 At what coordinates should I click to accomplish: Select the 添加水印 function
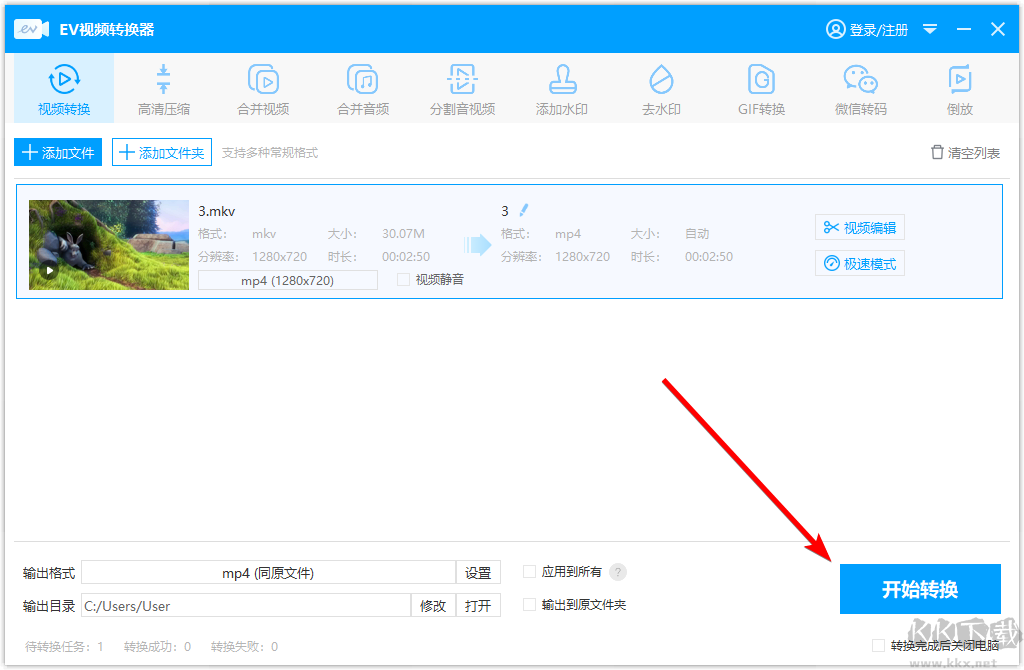point(562,88)
